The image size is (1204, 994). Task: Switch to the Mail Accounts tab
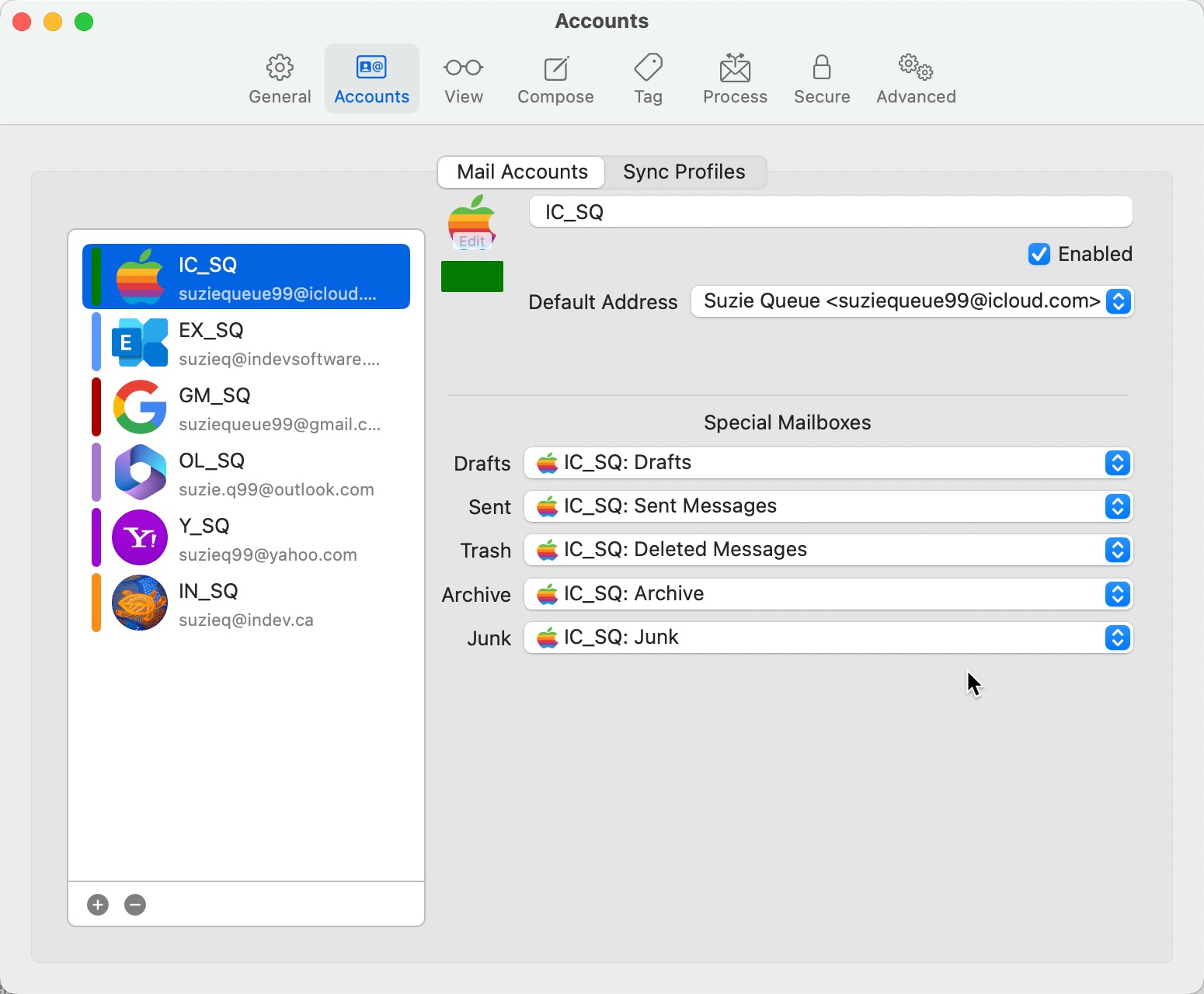[x=522, y=172]
